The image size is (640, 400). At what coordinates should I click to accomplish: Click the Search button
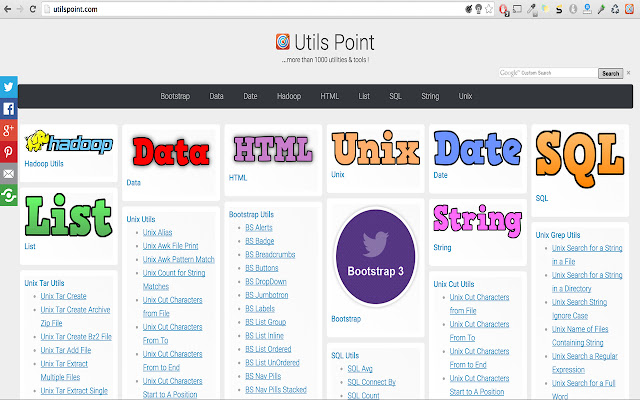click(611, 73)
